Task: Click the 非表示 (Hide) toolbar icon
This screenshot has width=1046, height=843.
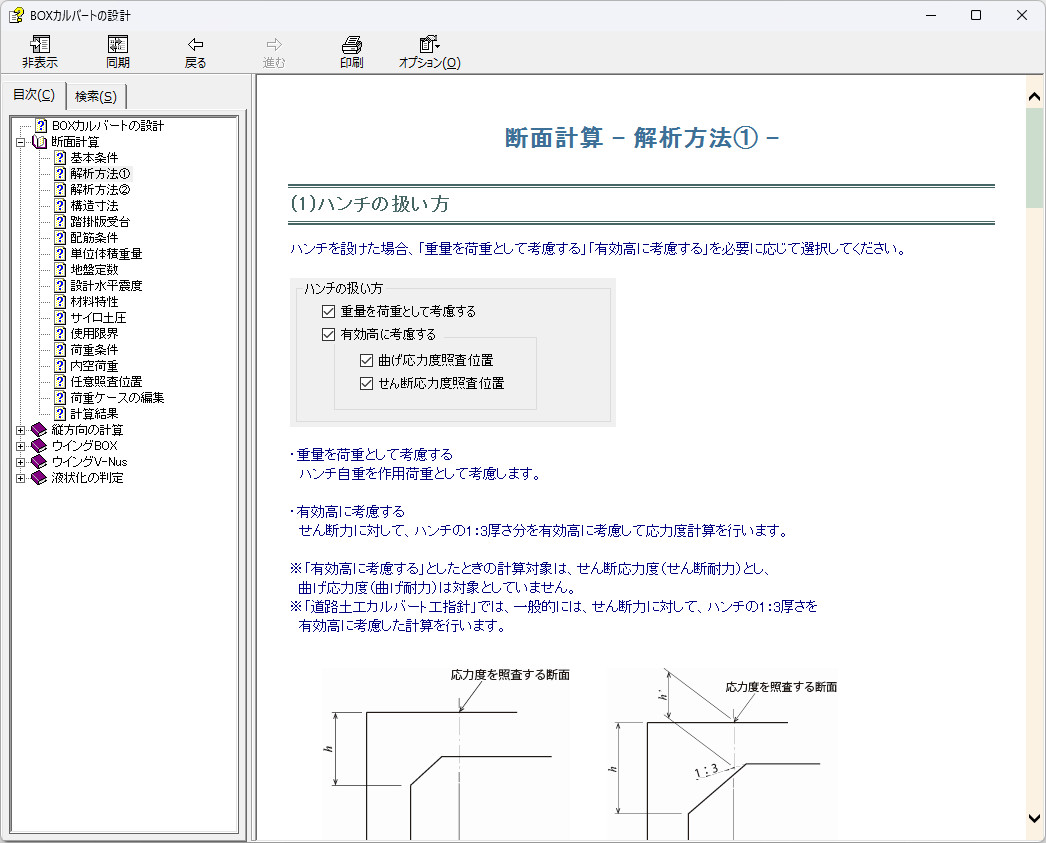Action: (40, 45)
